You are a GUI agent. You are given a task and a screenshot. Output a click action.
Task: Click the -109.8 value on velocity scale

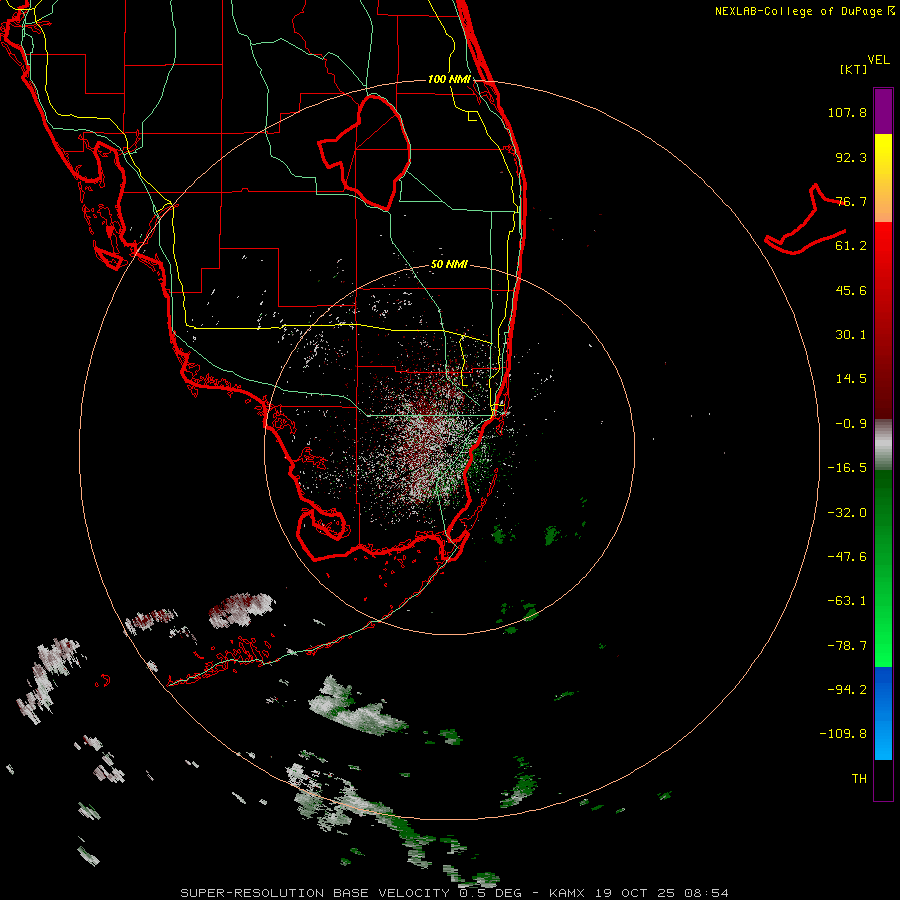[843, 734]
